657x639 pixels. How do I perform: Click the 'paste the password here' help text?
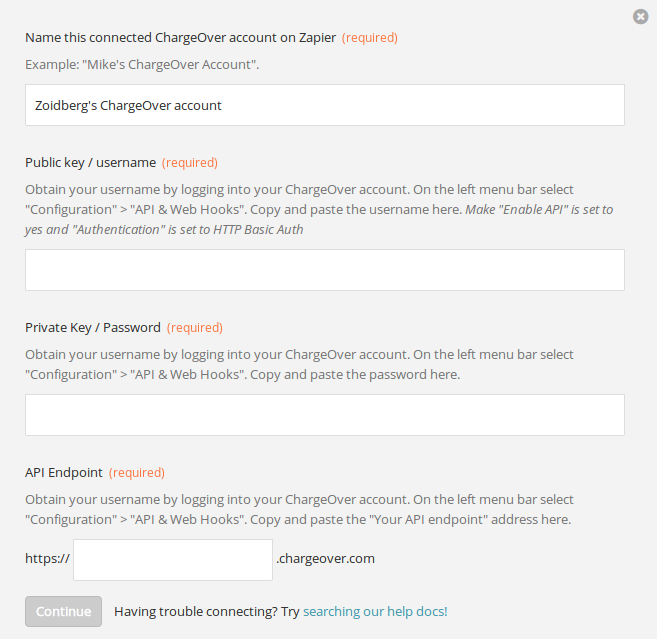(x=385, y=375)
